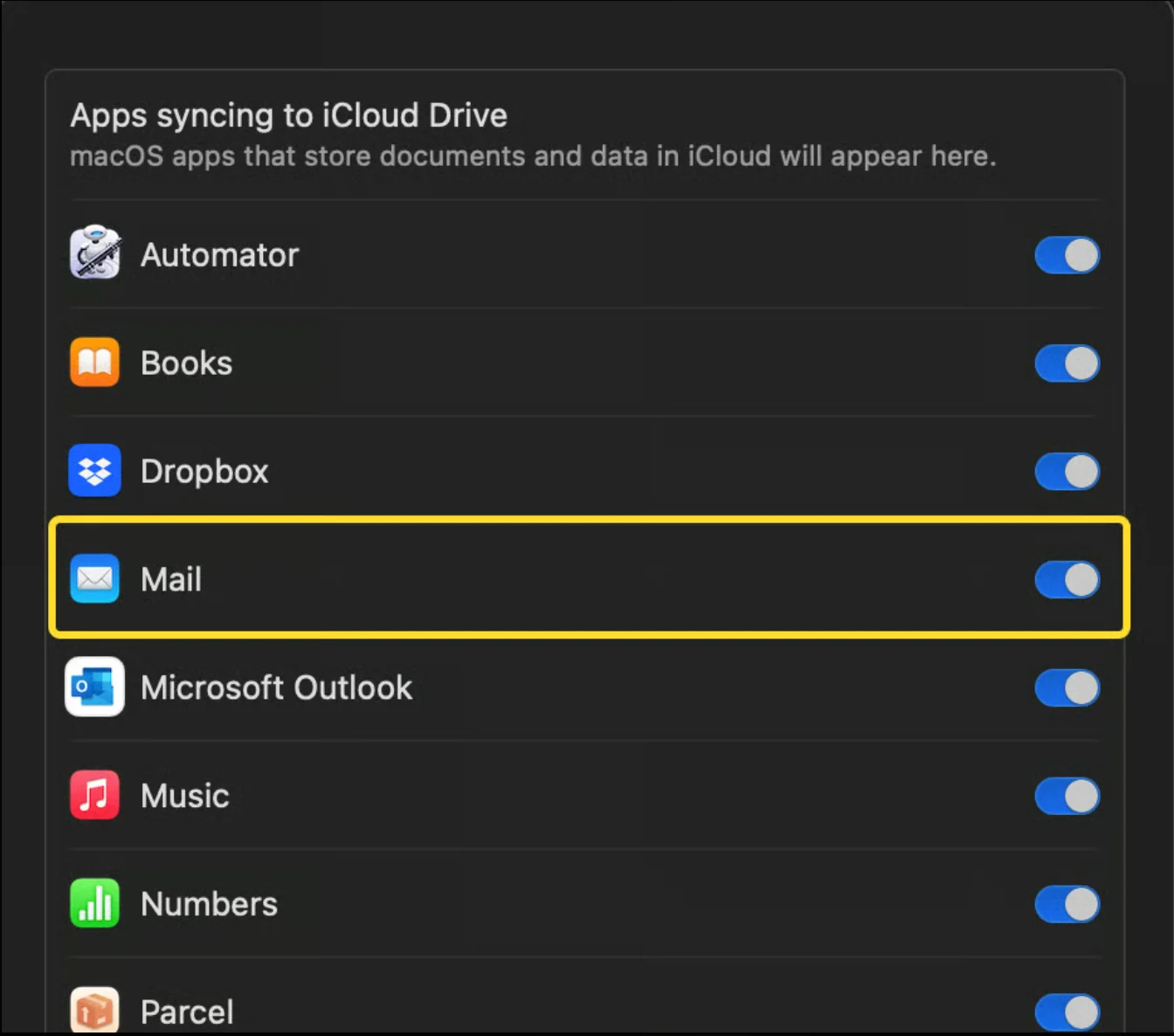
Task: Click the 'Apps syncing to iCloud Drive' heading
Action: point(289,115)
